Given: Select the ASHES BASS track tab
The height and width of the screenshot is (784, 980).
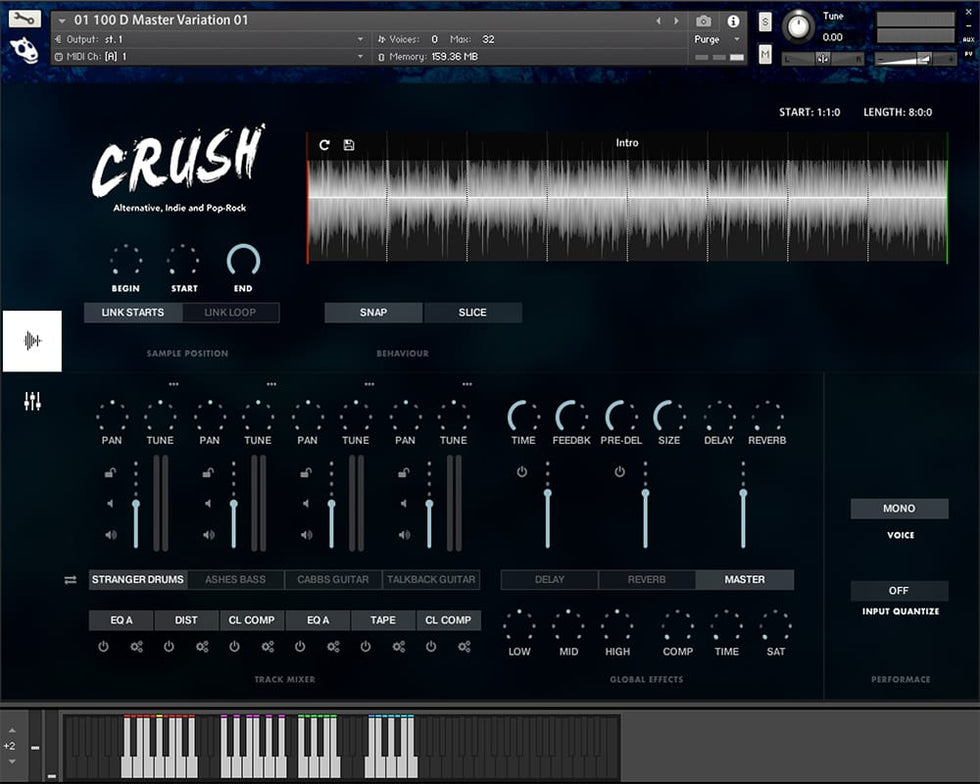Looking at the screenshot, I should coord(235,580).
